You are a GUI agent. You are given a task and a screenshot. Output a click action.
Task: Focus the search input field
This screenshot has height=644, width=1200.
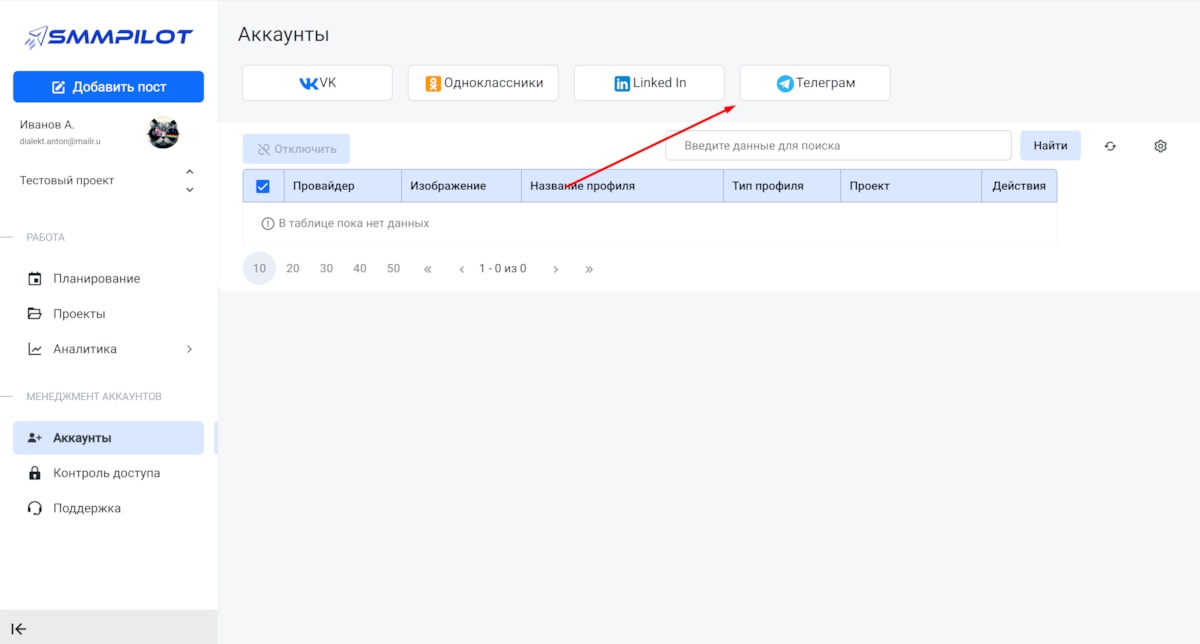point(839,145)
